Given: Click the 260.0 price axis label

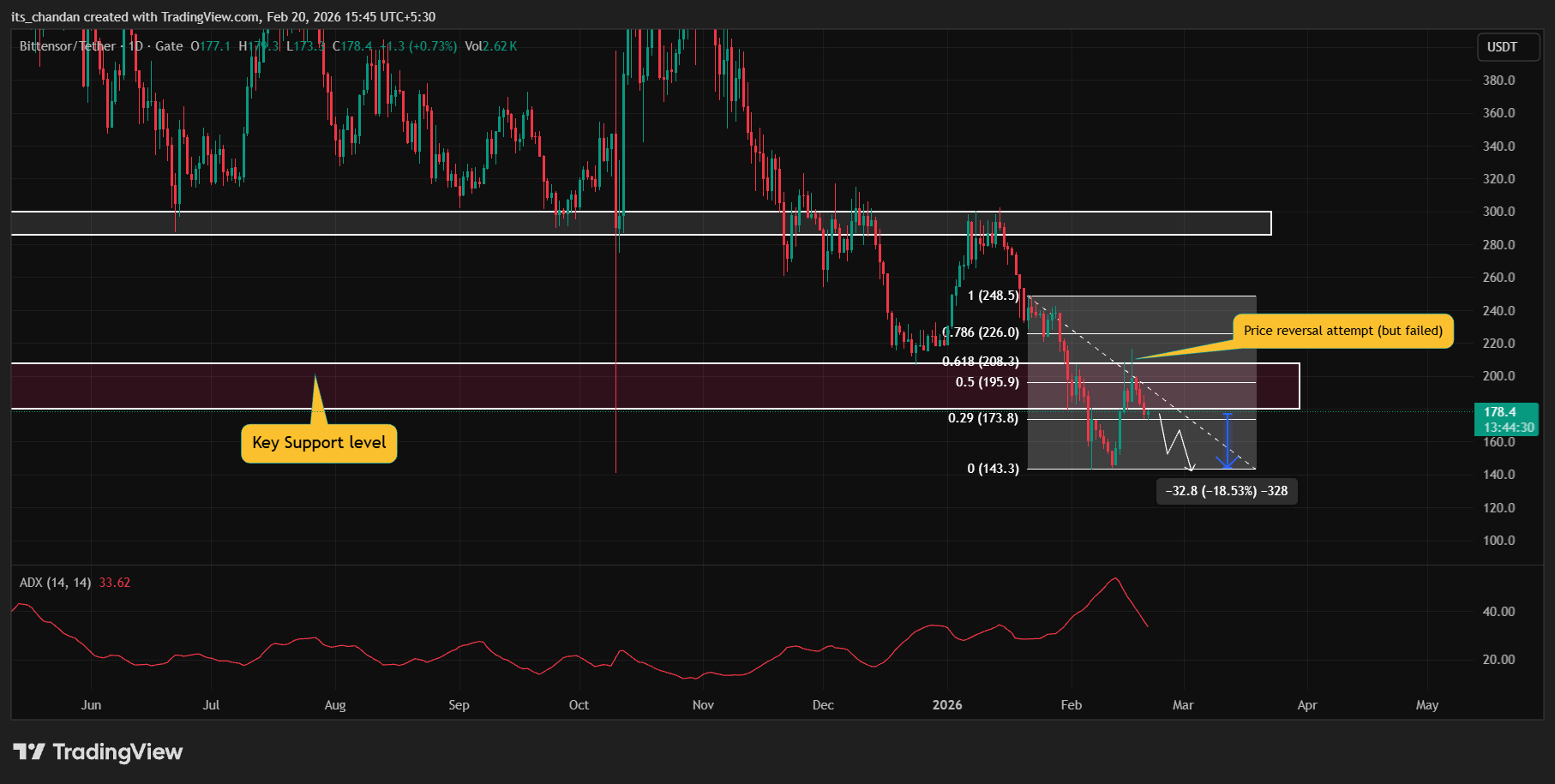Looking at the screenshot, I should pyautogui.click(x=1499, y=278).
